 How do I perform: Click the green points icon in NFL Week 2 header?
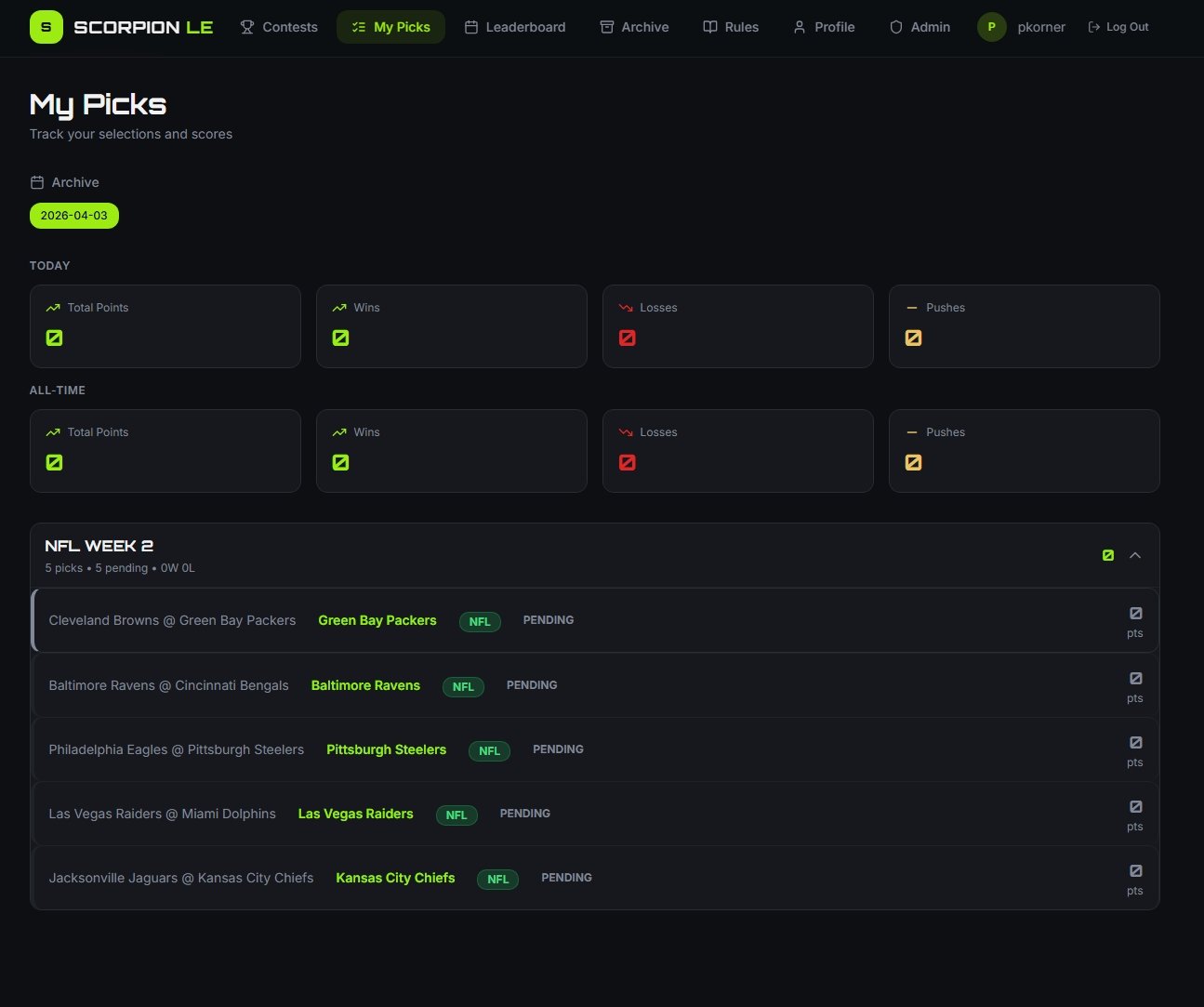tap(1108, 555)
